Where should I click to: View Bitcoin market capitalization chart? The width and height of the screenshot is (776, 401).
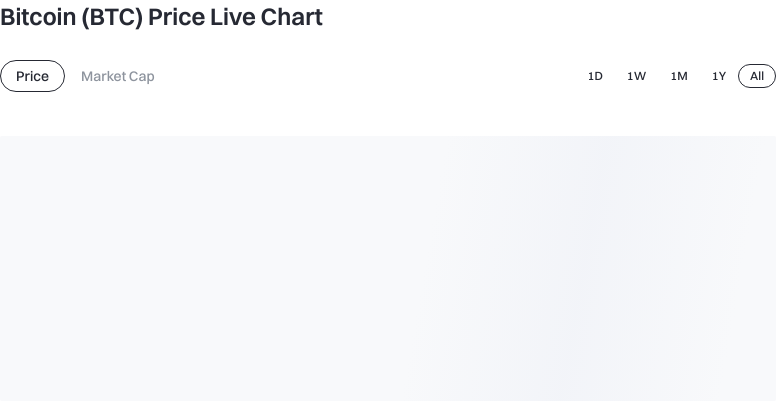117,76
